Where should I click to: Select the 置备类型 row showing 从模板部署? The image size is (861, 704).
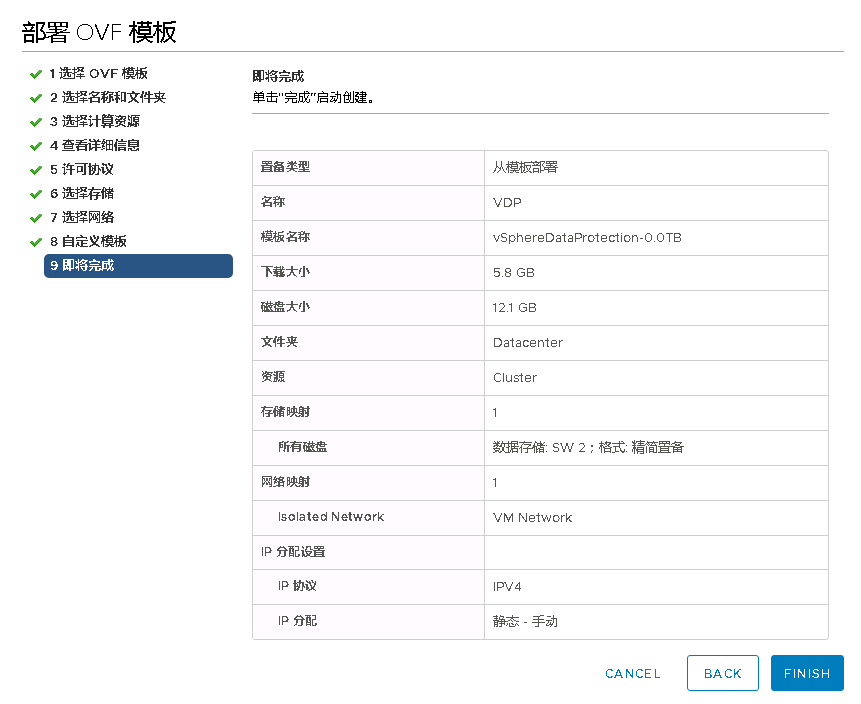click(x=540, y=167)
